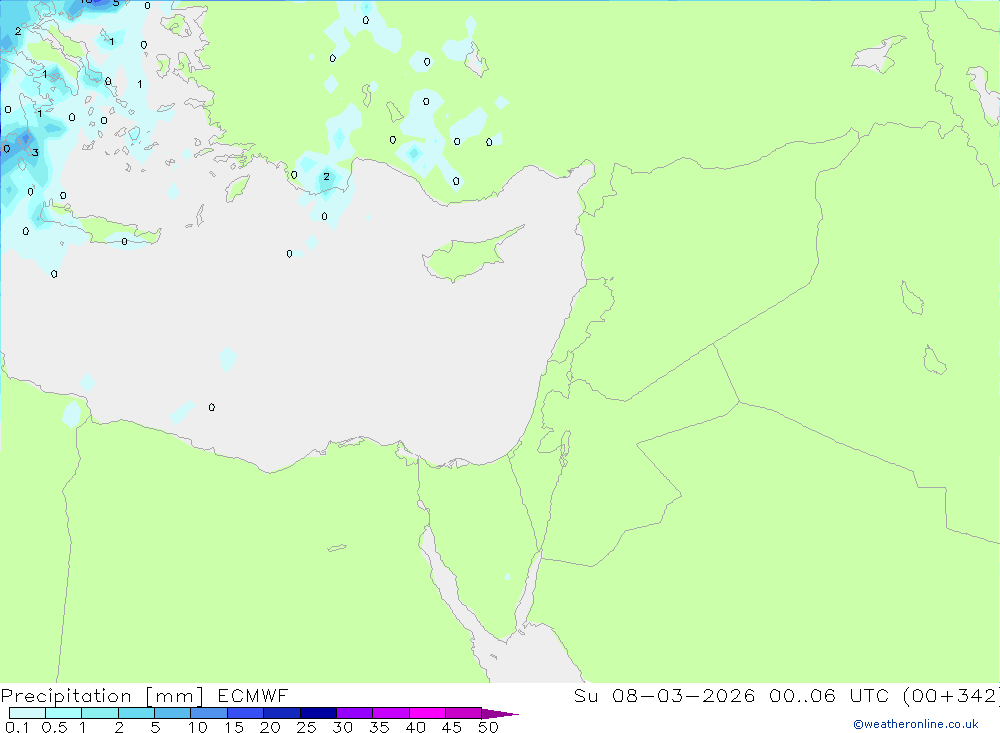Click the island of Crete on the map

click(x=102, y=225)
